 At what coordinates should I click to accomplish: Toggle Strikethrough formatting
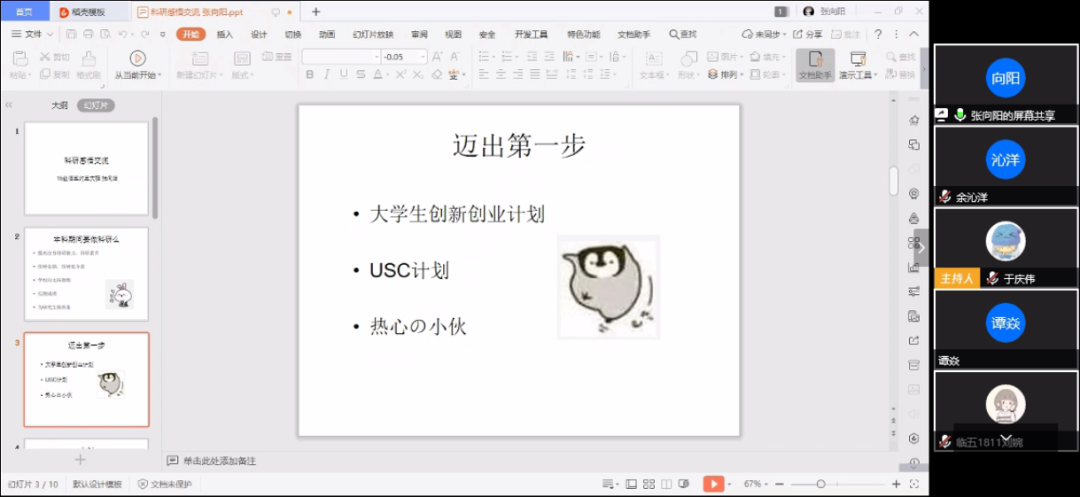click(361, 74)
